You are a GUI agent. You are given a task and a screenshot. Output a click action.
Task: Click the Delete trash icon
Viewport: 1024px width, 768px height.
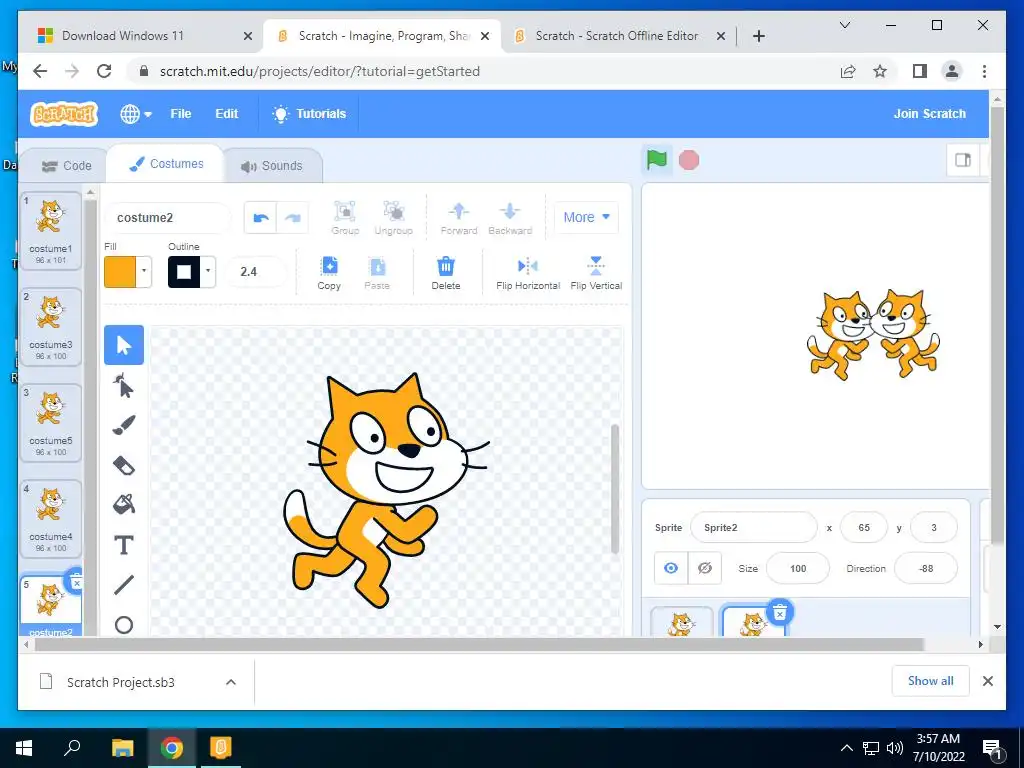[446, 273]
